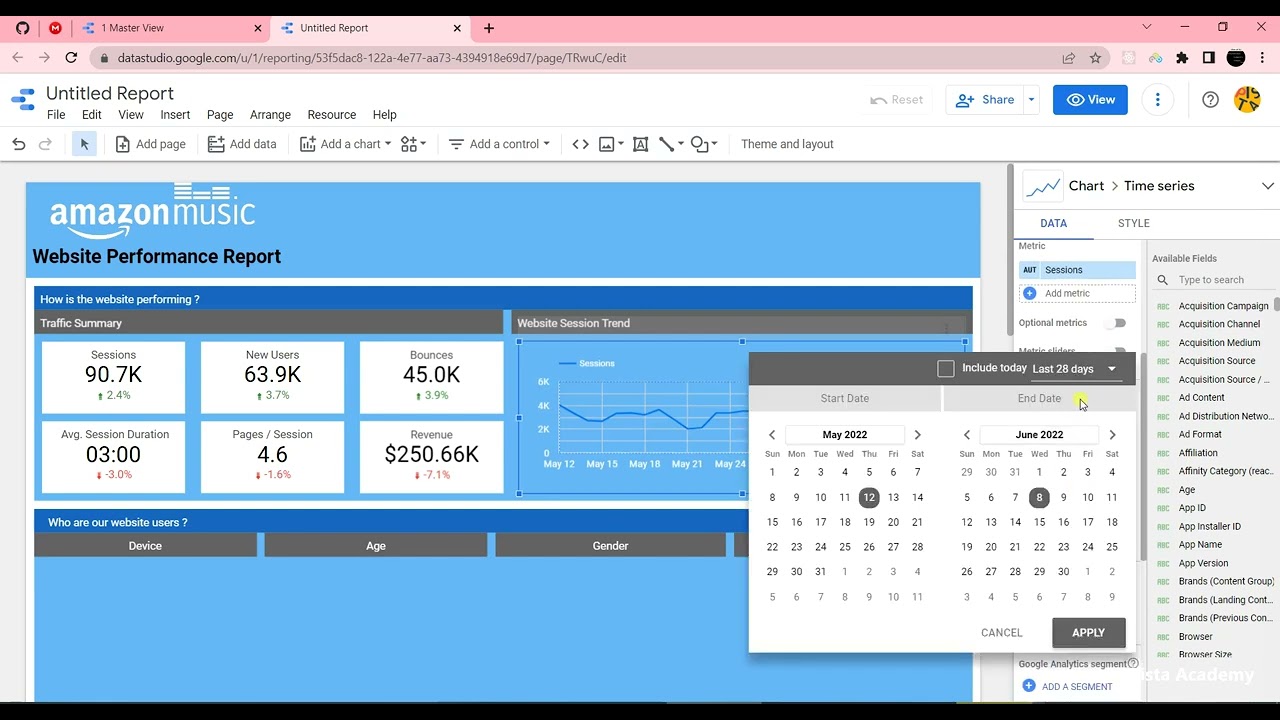The height and width of the screenshot is (720, 1280).
Task: Select the Text box tool
Action: point(641,144)
